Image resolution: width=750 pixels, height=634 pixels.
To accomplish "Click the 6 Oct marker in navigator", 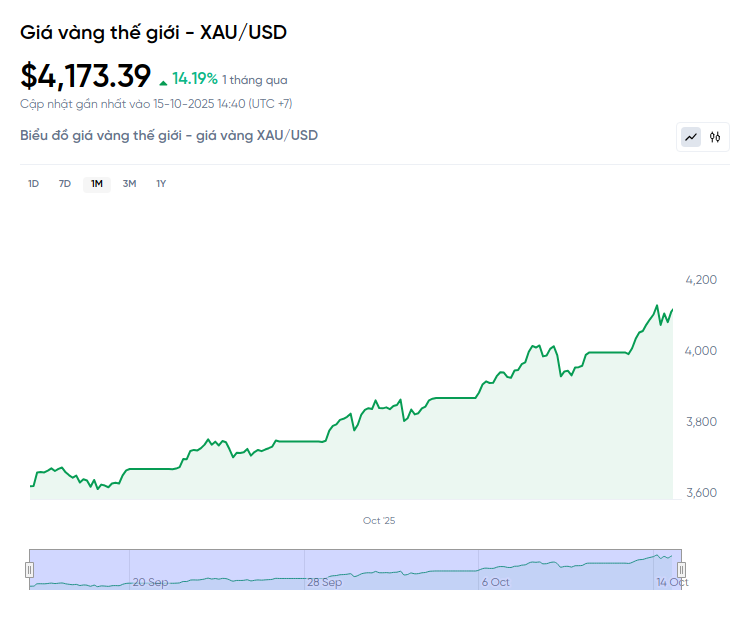I will pos(495,582).
